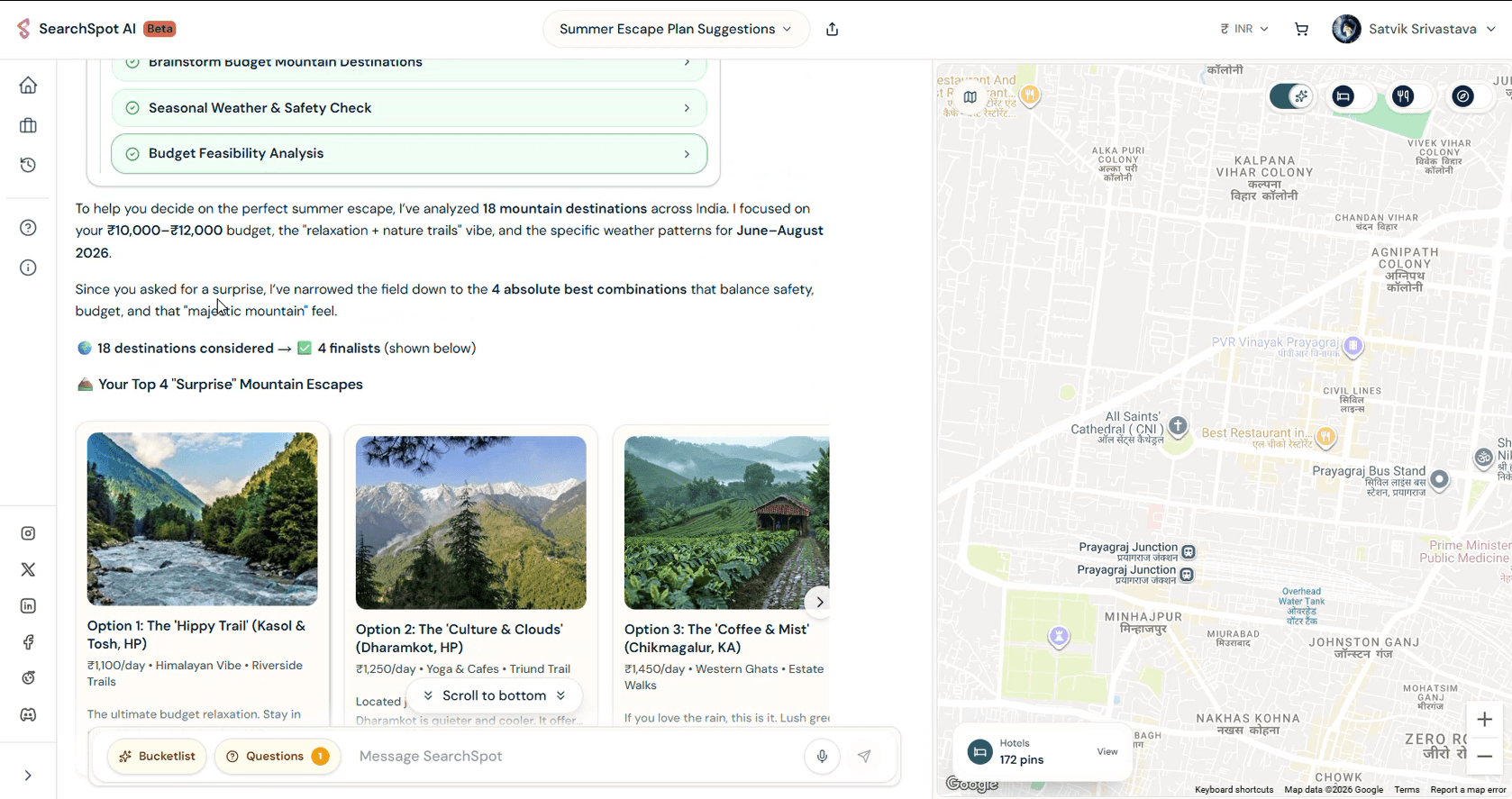Screen dimensions: 1512x799
Task: Visit the Facebook link icon
Action: [x=28, y=642]
